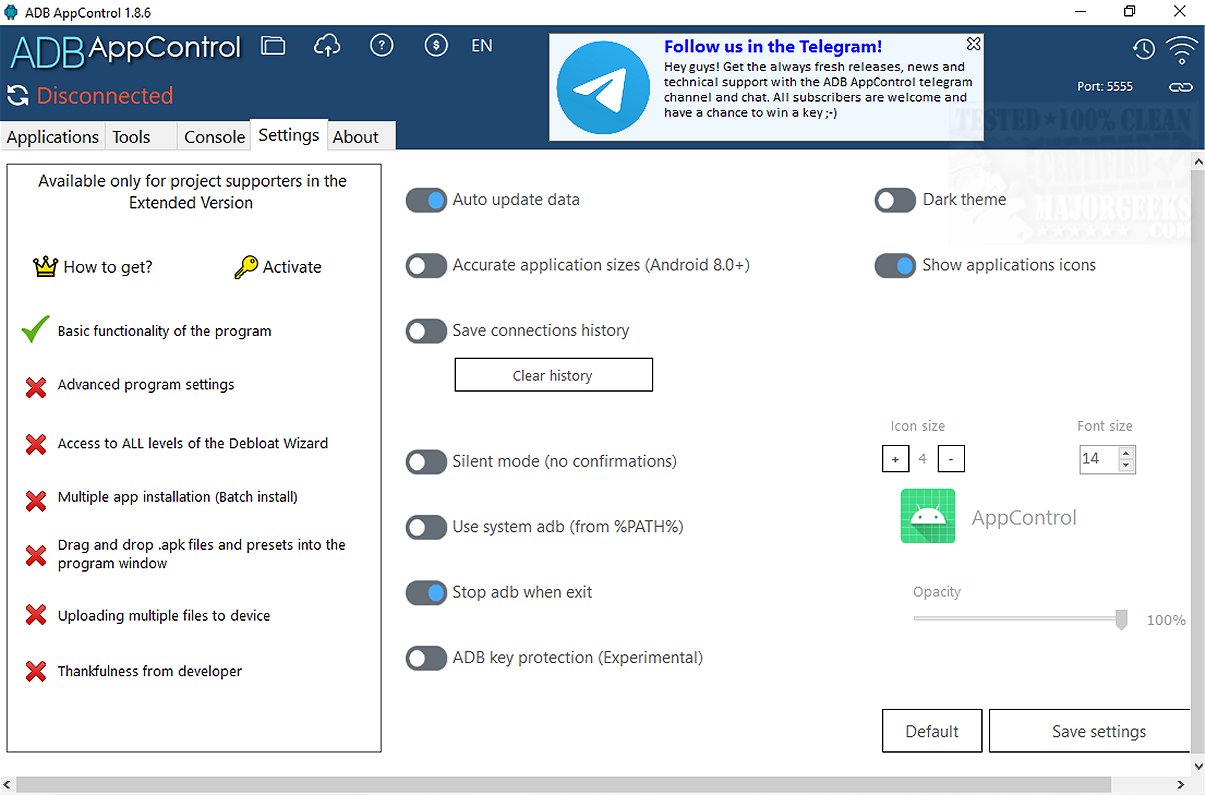
Task: Click the cloud upload icon
Action: (x=327, y=46)
